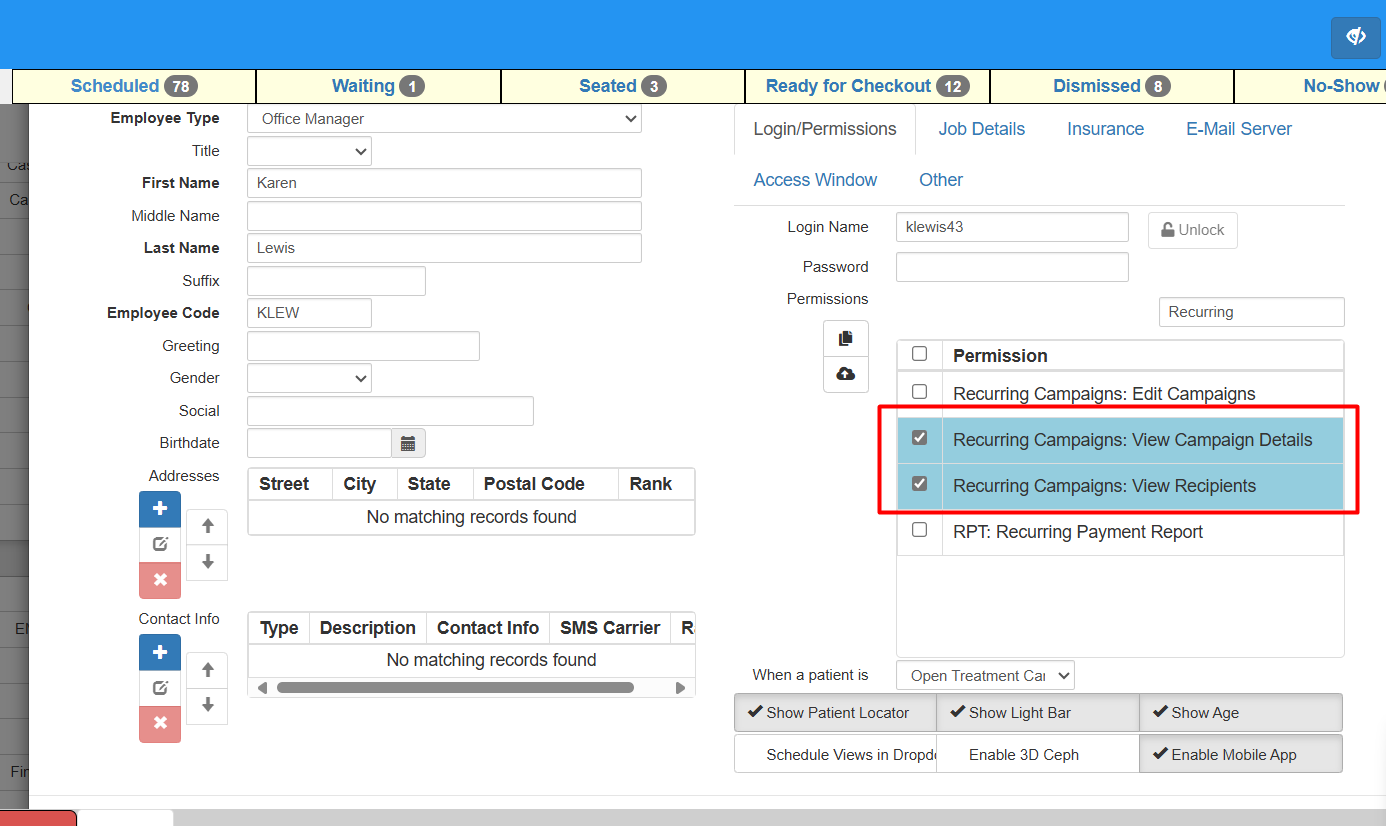Sort contact info by Description column
This screenshot has width=1386, height=826.
pos(367,628)
